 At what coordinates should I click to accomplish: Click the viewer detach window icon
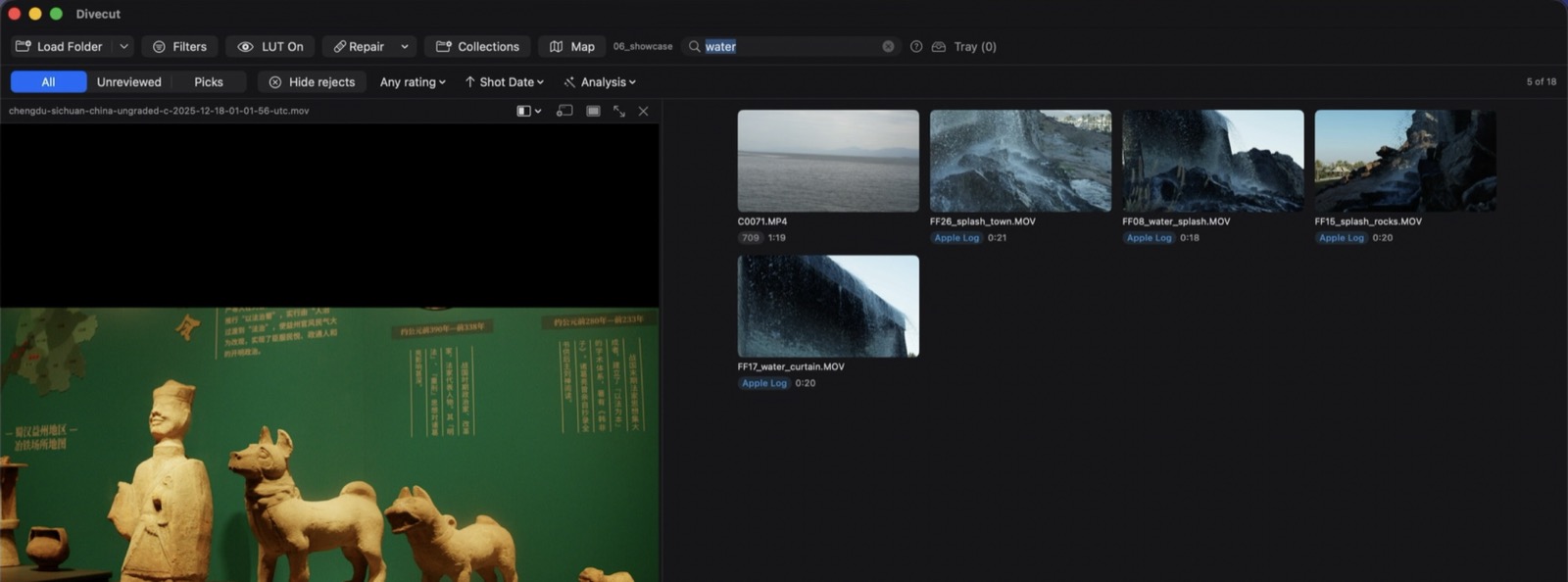coord(564,111)
